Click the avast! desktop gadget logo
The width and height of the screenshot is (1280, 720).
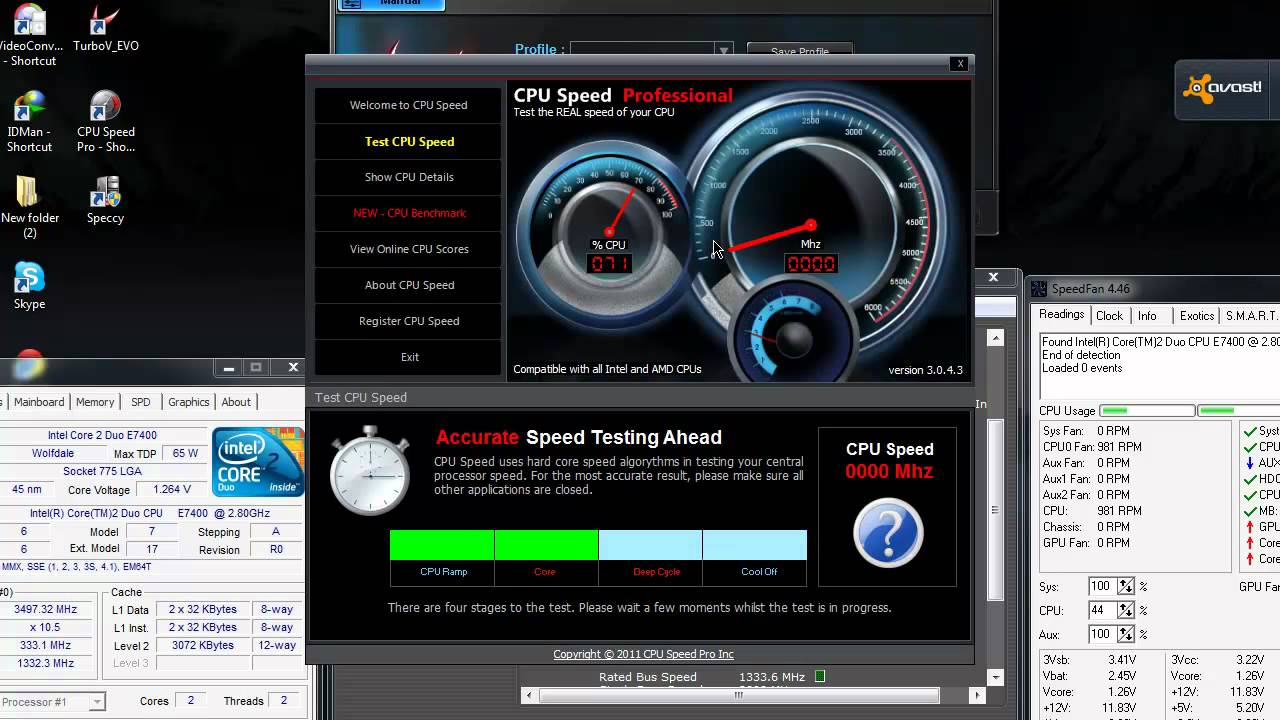click(x=1222, y=88)
